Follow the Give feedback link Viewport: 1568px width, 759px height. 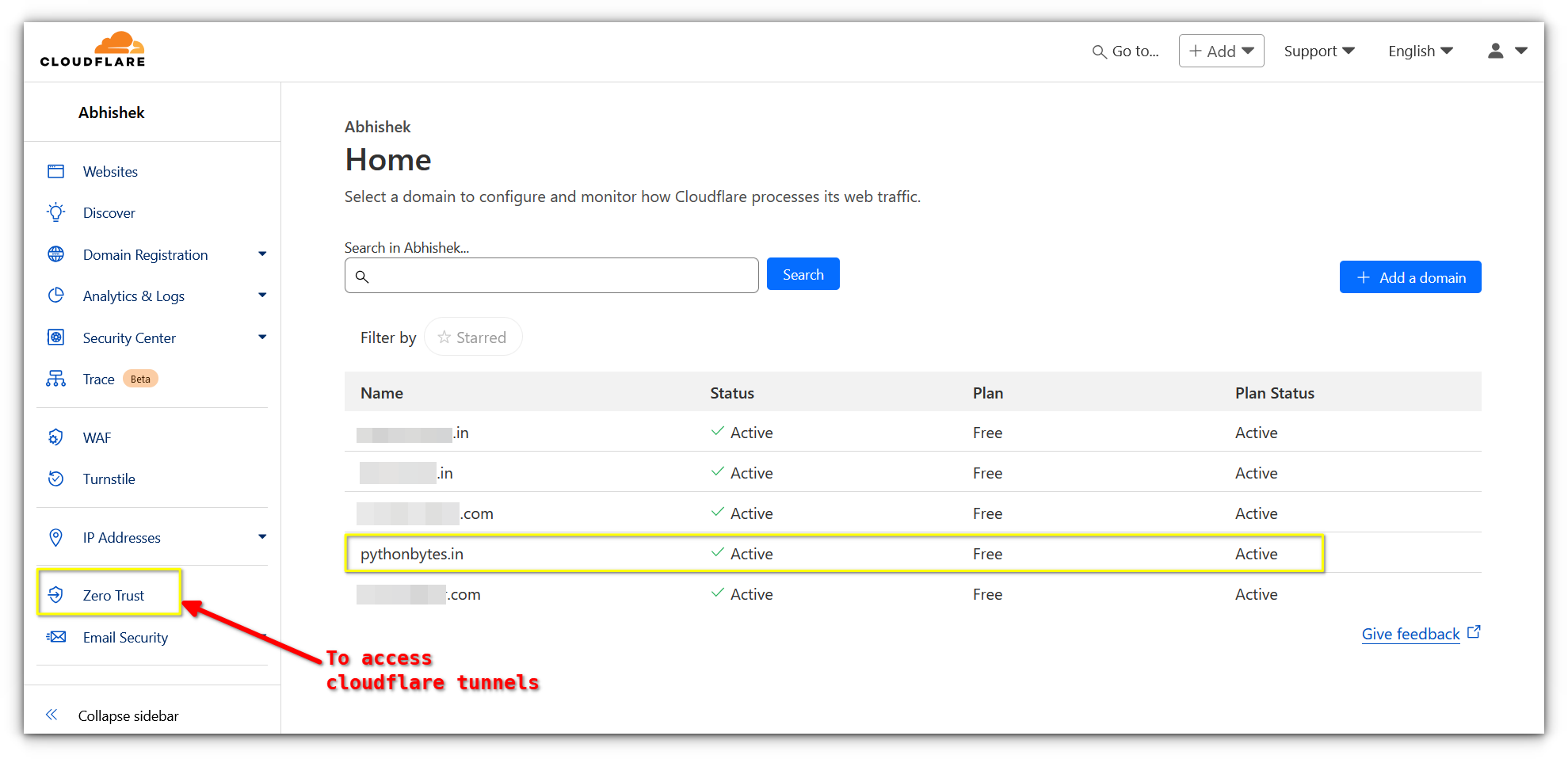tap(1410, 633)
